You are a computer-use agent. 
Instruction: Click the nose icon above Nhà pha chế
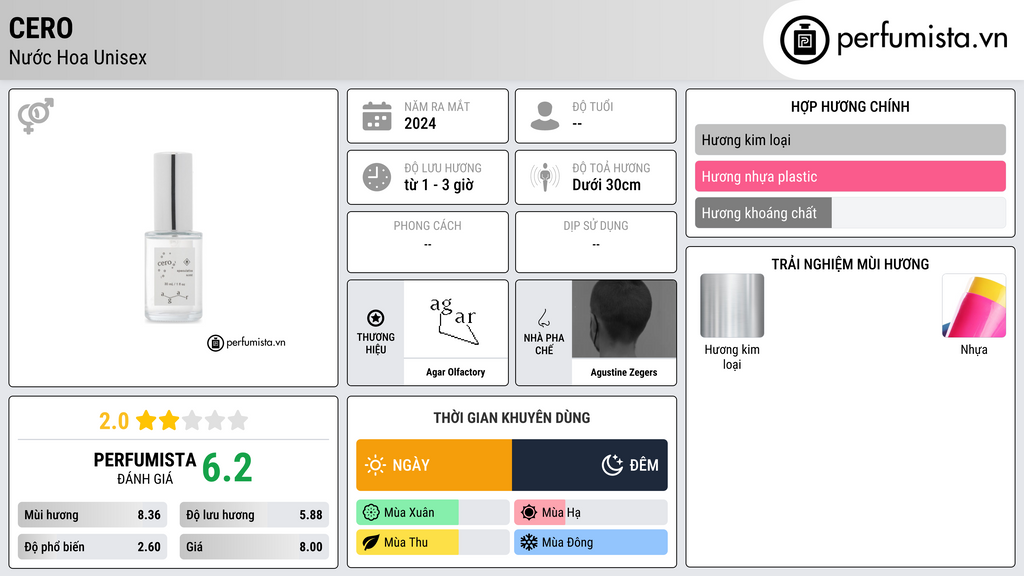(543, 318)
